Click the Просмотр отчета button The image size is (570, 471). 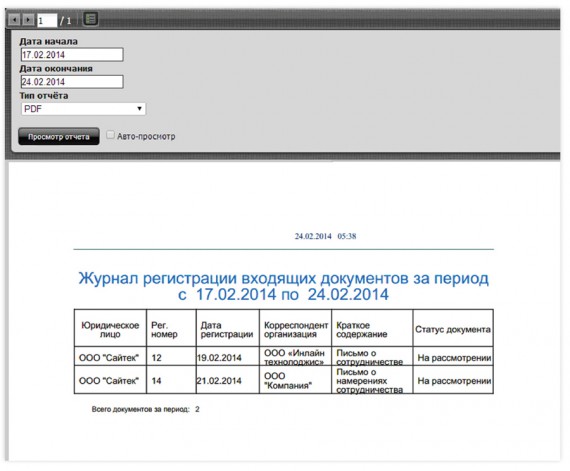59,137
